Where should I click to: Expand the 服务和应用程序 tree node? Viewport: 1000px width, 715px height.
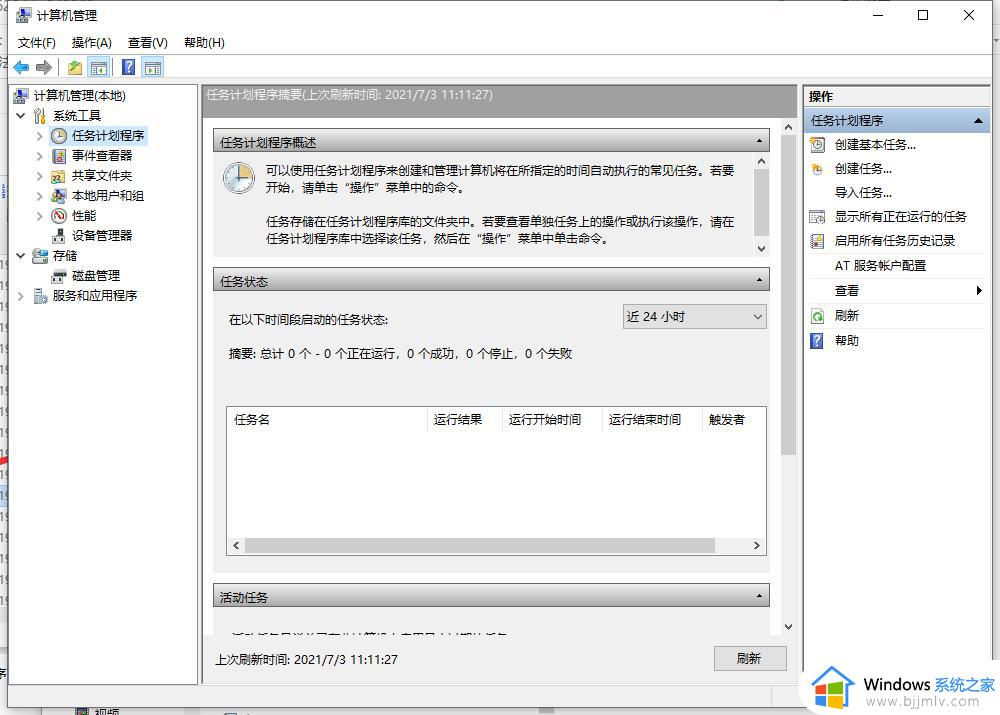point(20,296)
